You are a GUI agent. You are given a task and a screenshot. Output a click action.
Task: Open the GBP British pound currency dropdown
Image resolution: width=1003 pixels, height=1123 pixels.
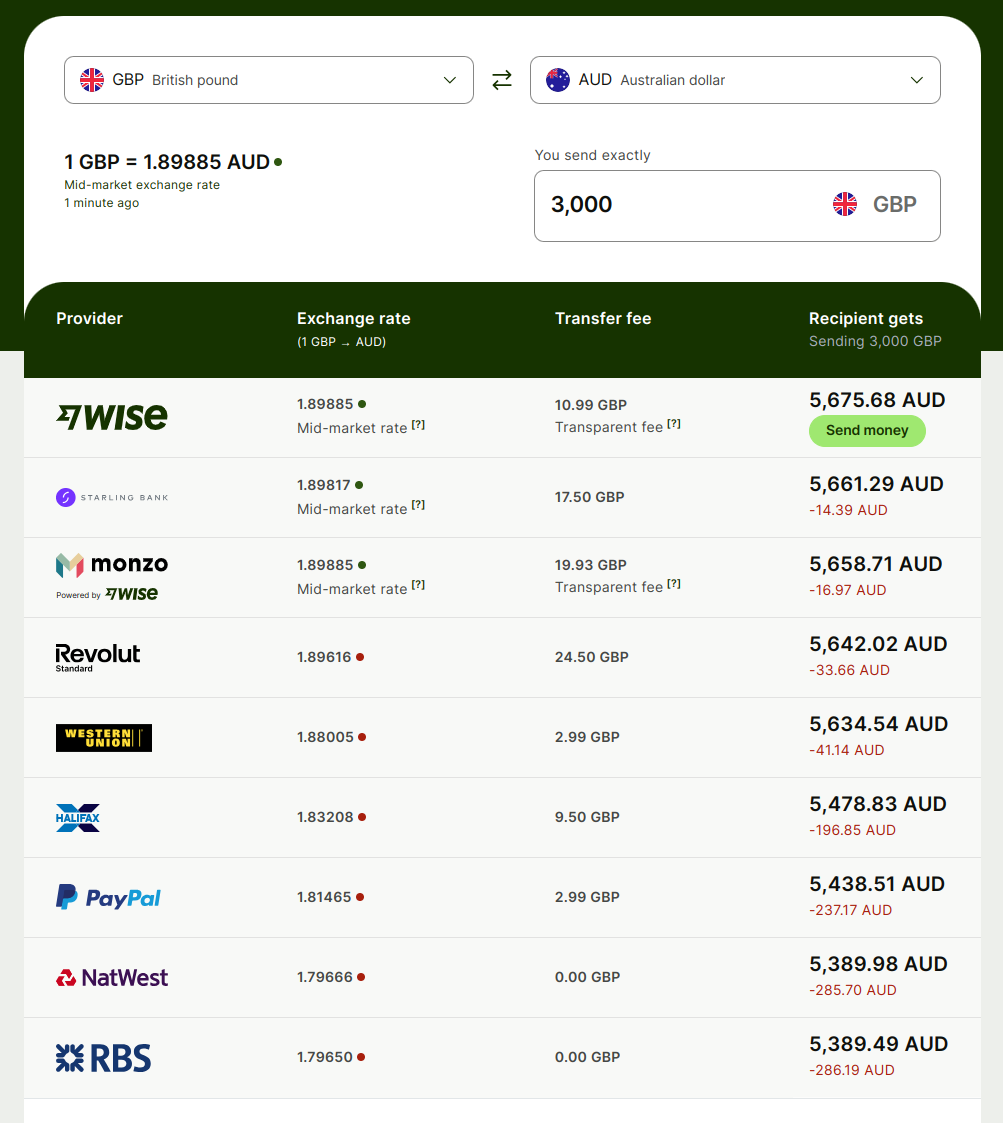269,80
